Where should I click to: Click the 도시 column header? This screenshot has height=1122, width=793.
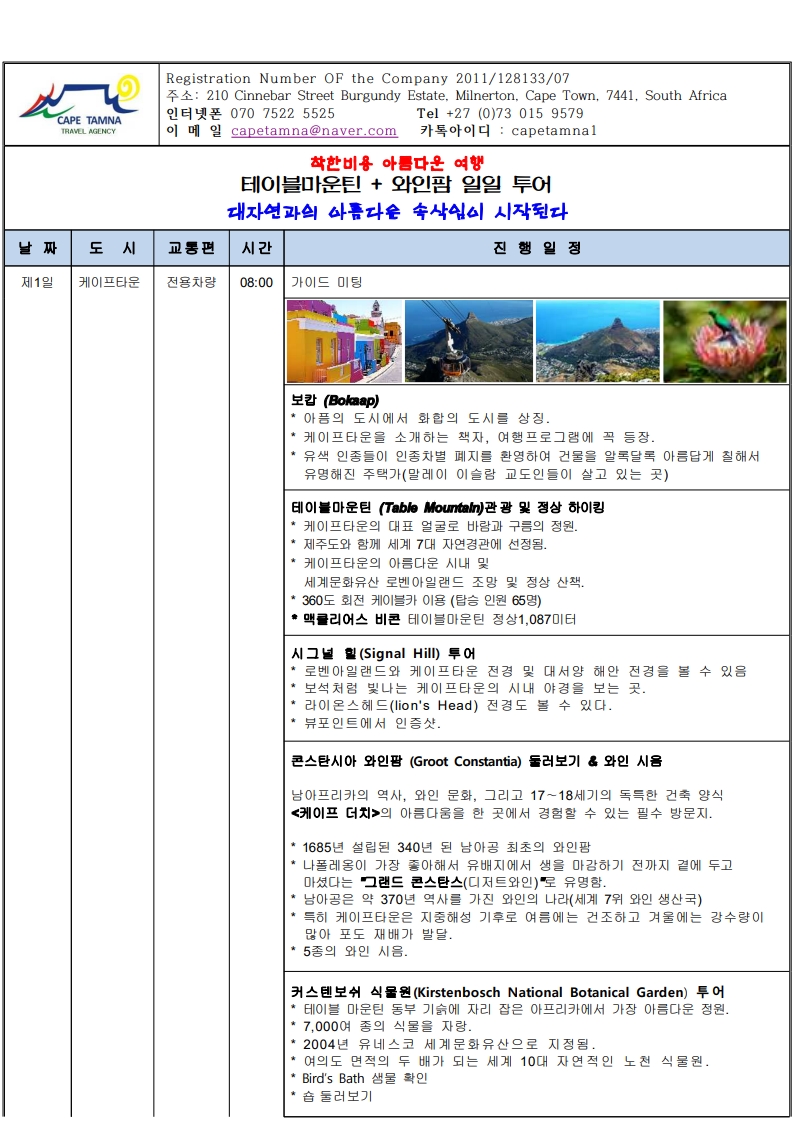point(112,248)
